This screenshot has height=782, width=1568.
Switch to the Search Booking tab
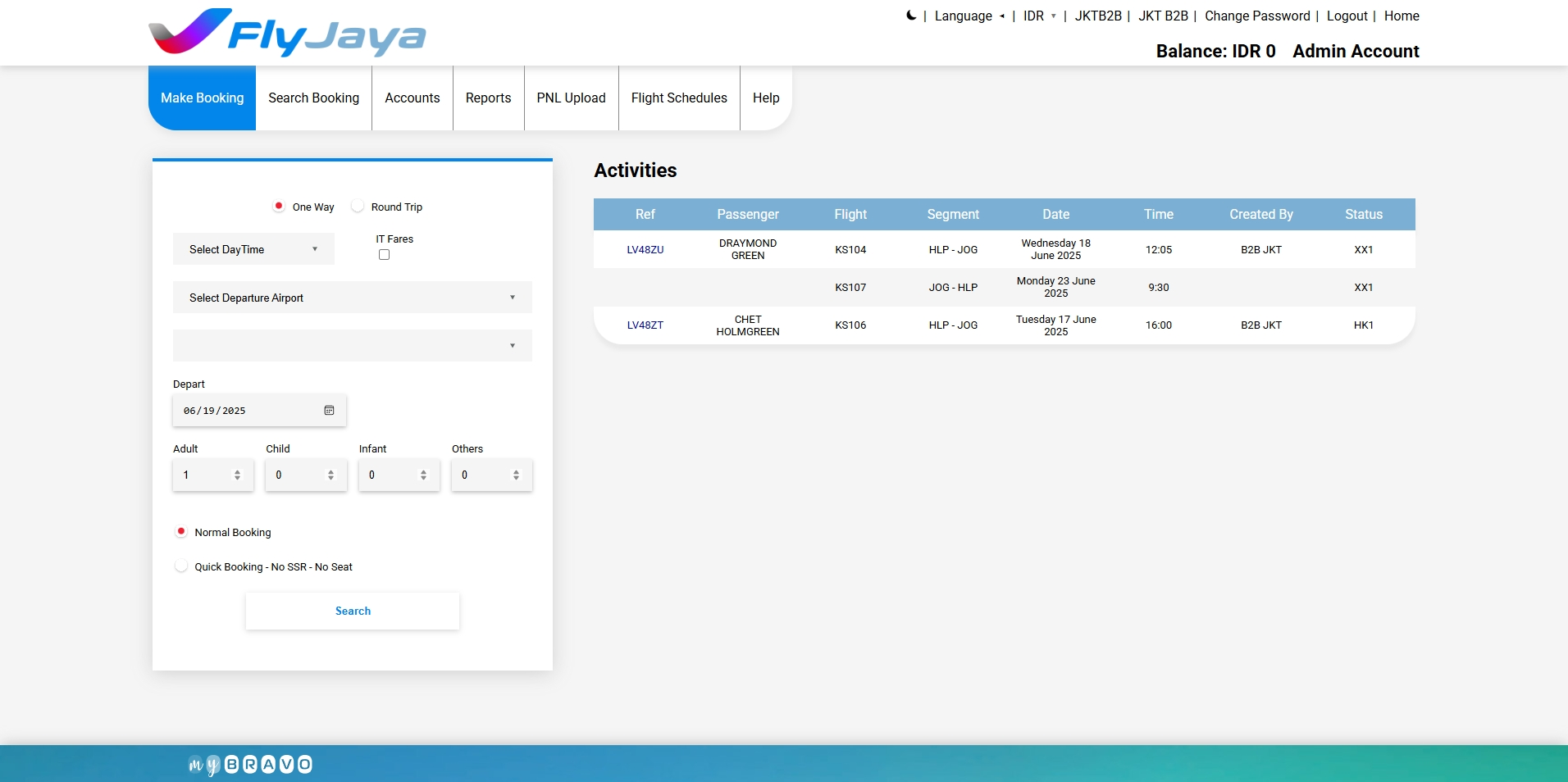314,98
